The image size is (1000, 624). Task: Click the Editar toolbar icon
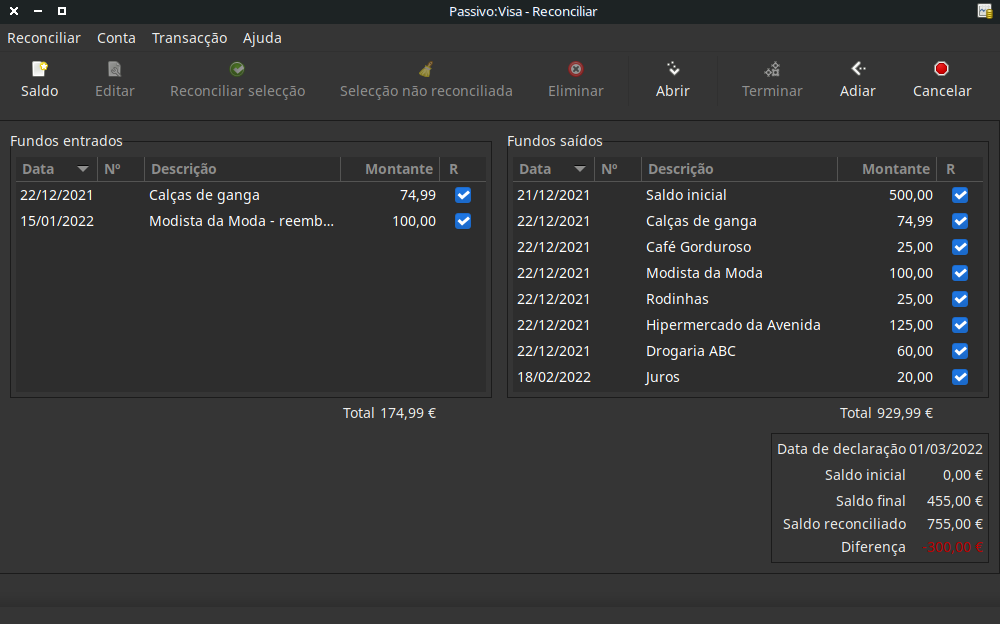[115, 70]
